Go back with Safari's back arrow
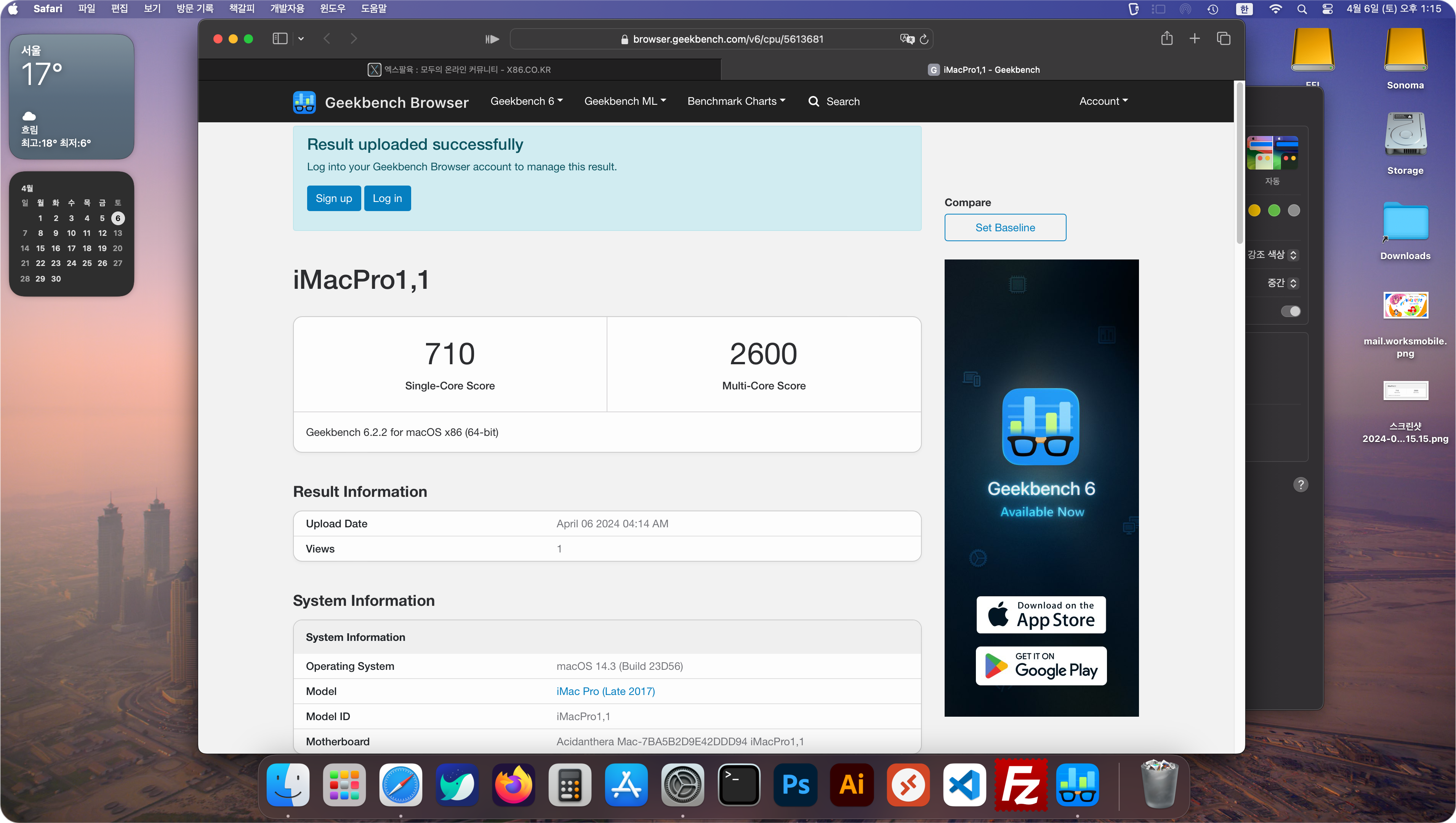 coord(327,38)
